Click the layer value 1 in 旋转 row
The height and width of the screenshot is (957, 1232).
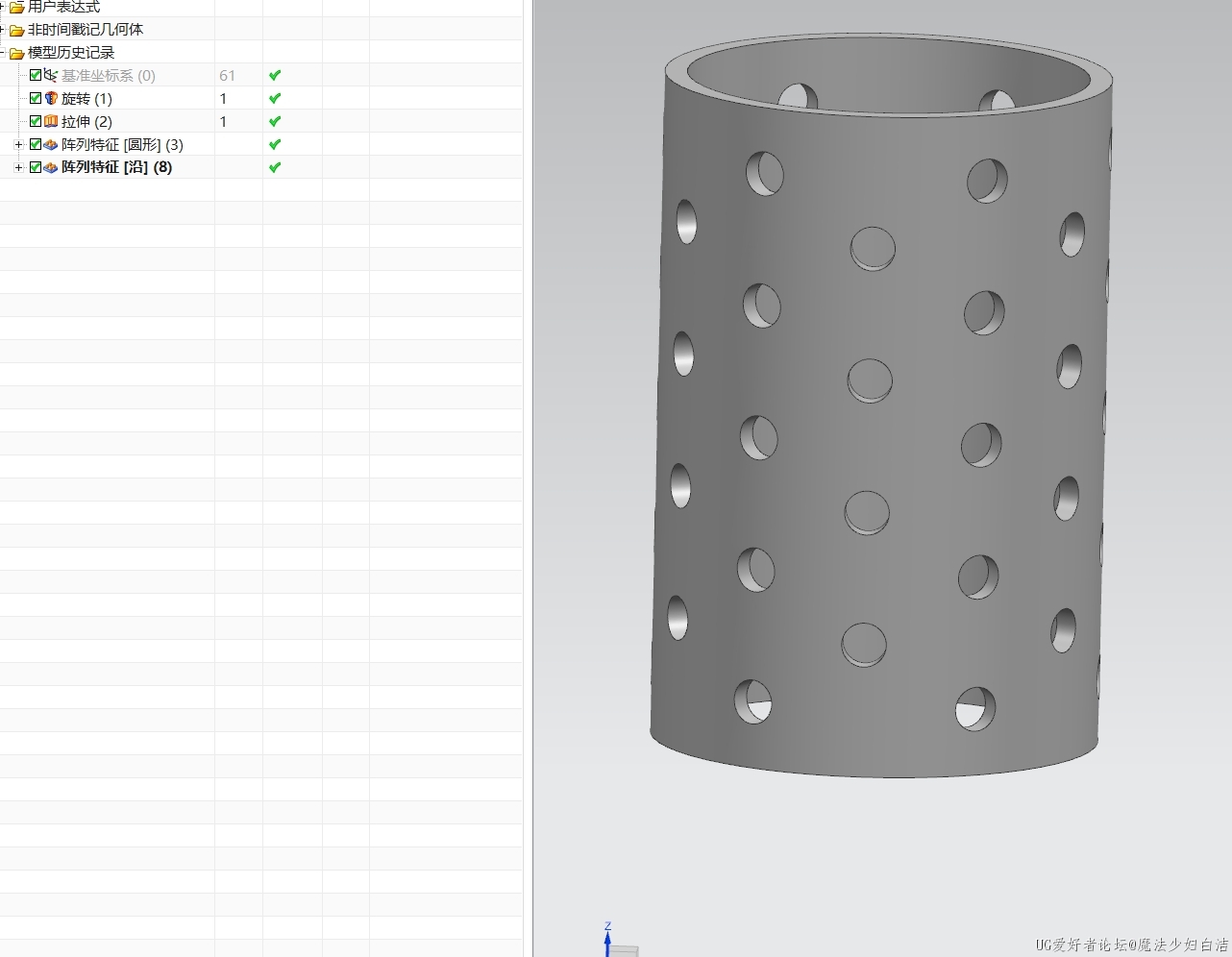(x=223, y=98)
